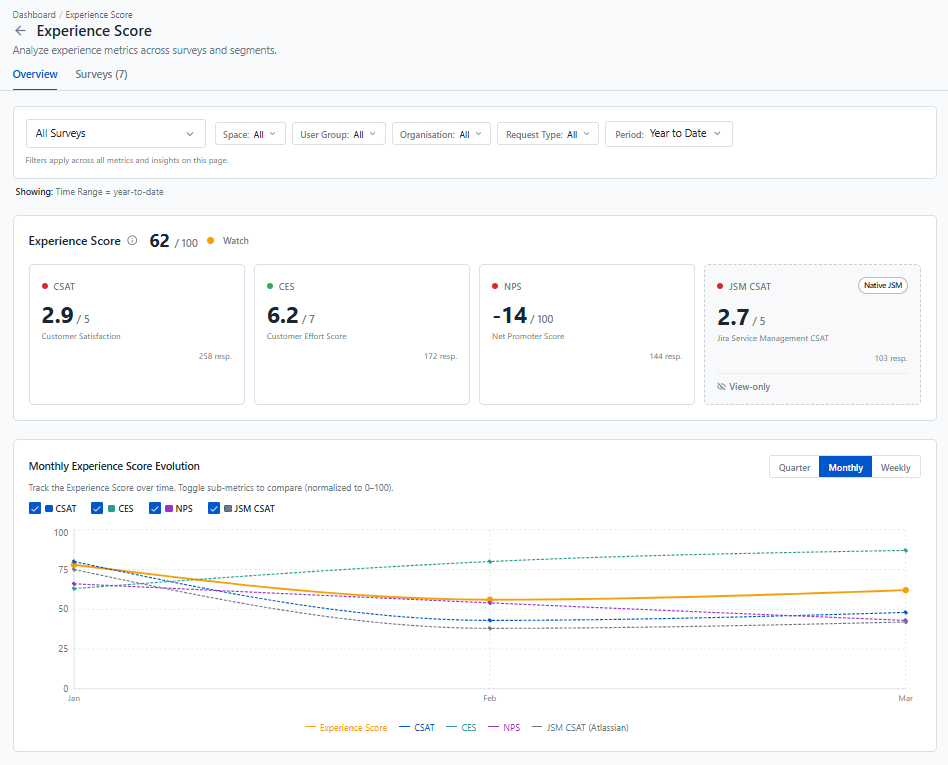Click the Native JSM badge
The width and height of the screenshot is (948, 765).
883,285
